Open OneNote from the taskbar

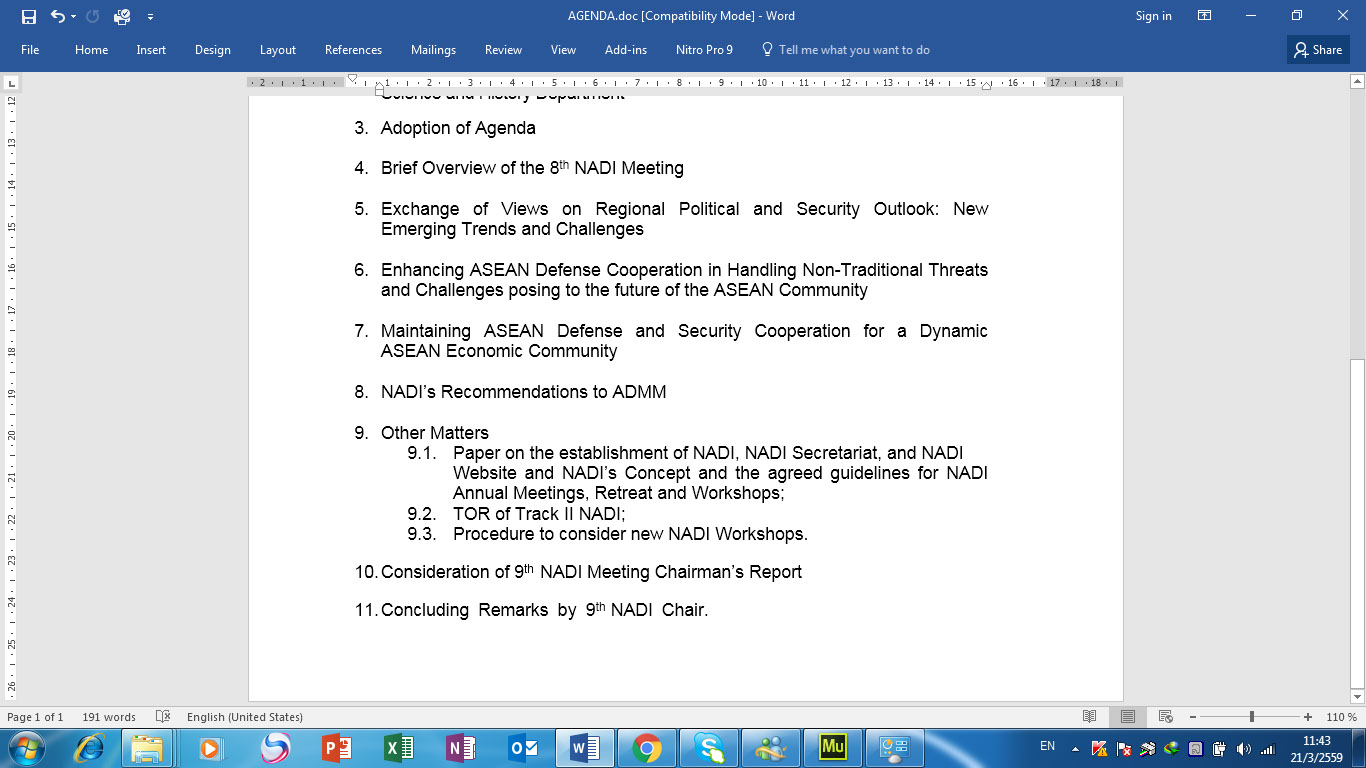[461, 748]
